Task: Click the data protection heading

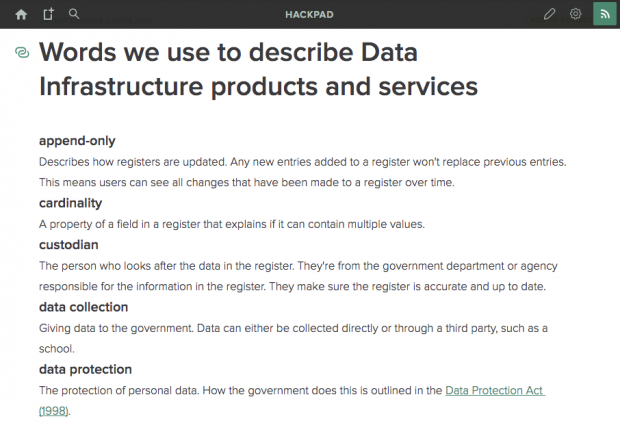Action: pyautogui.click(x=85, y=369)
